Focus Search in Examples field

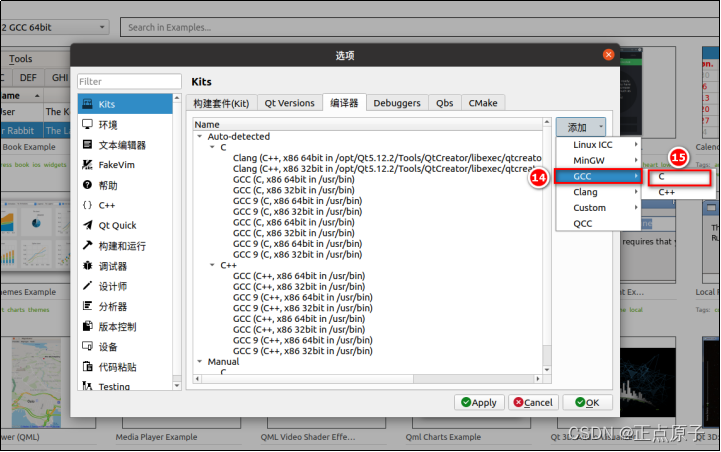coord(420,27)
